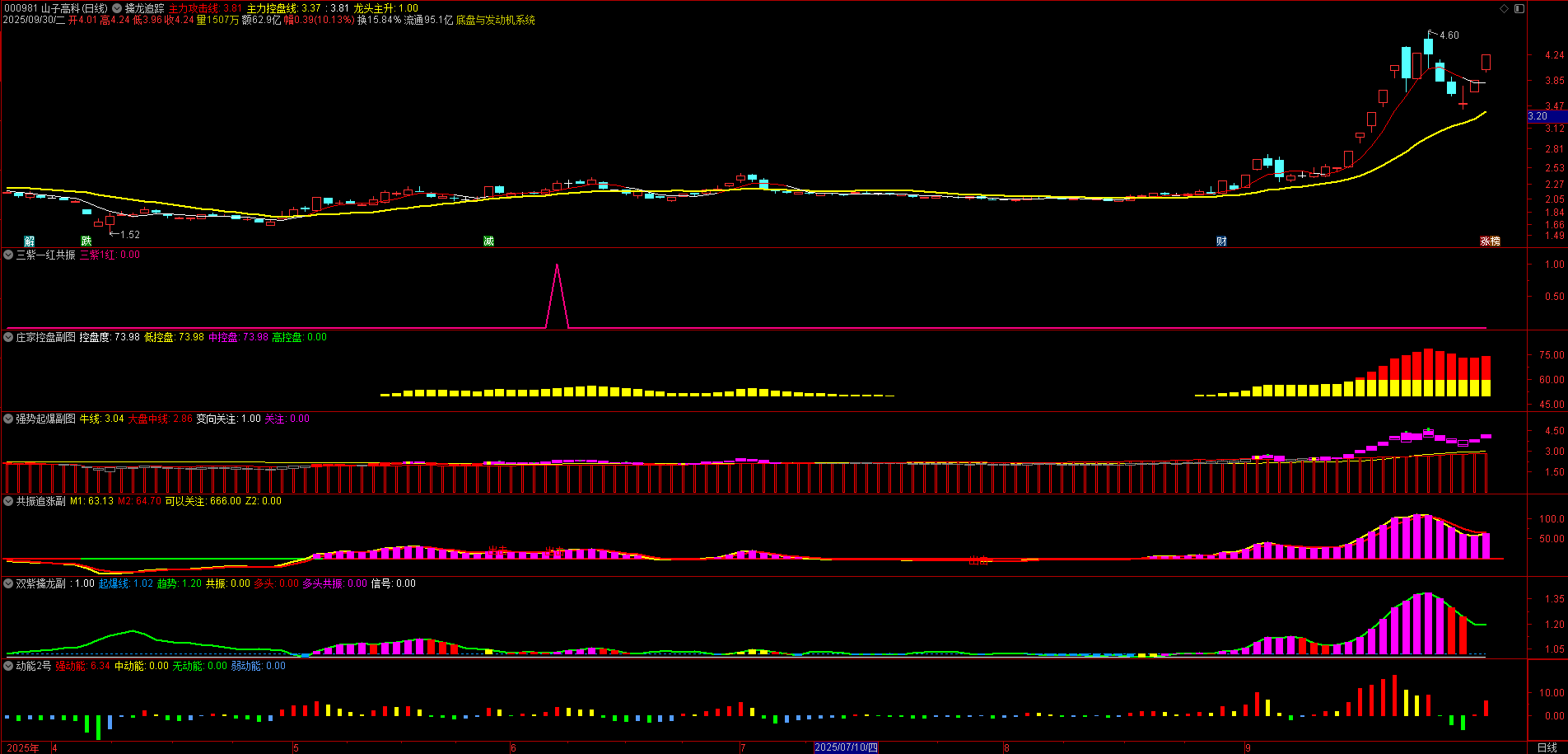This screenshot has width=1568, height=754.
Task: Select the 2025/07/10 date marker on timeline
Action: point(846,747)
